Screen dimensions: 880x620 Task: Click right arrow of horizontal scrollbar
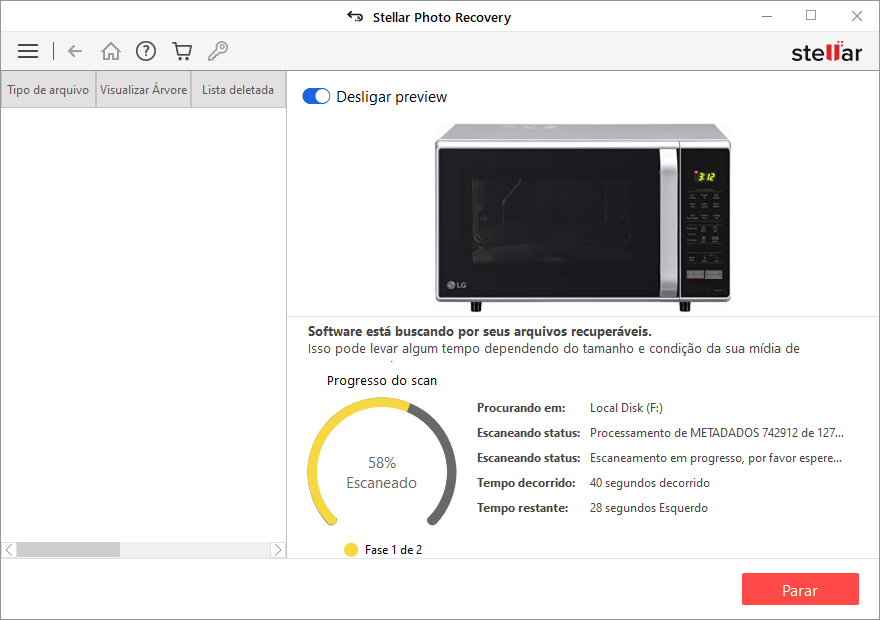coord(278,550)
